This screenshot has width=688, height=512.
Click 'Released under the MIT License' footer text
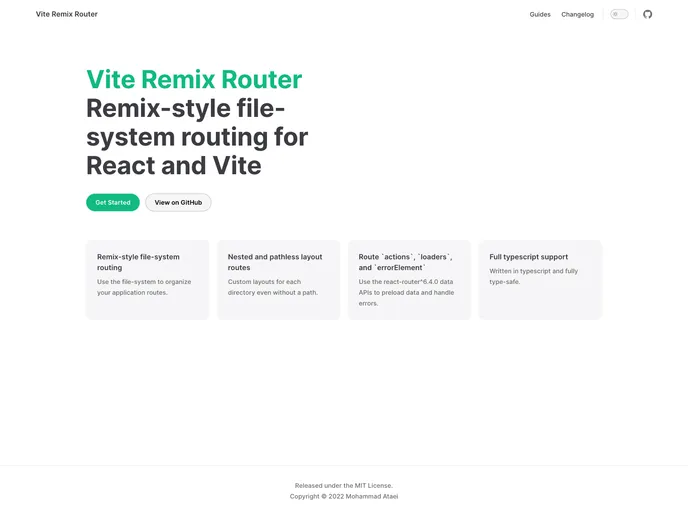point(344,485)
